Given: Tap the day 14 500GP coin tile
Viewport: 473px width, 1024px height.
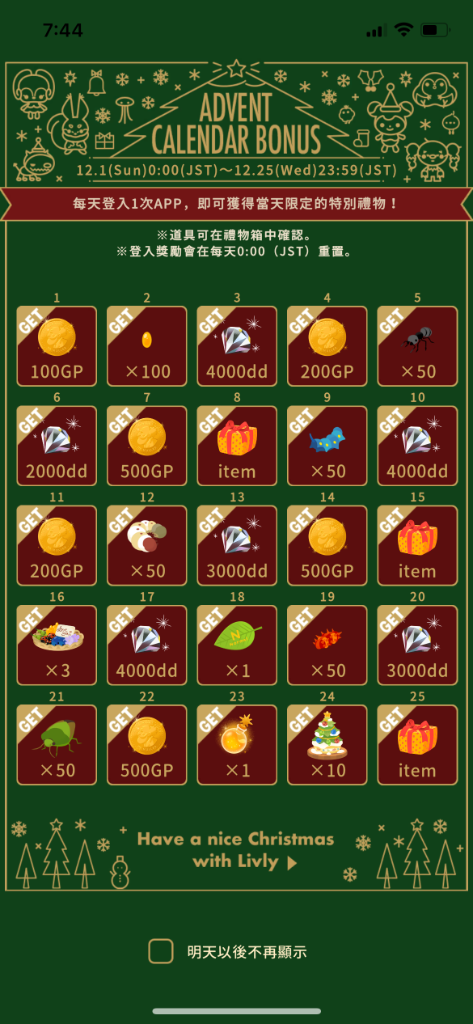Looking at the screenshot, I should (327, 545).
